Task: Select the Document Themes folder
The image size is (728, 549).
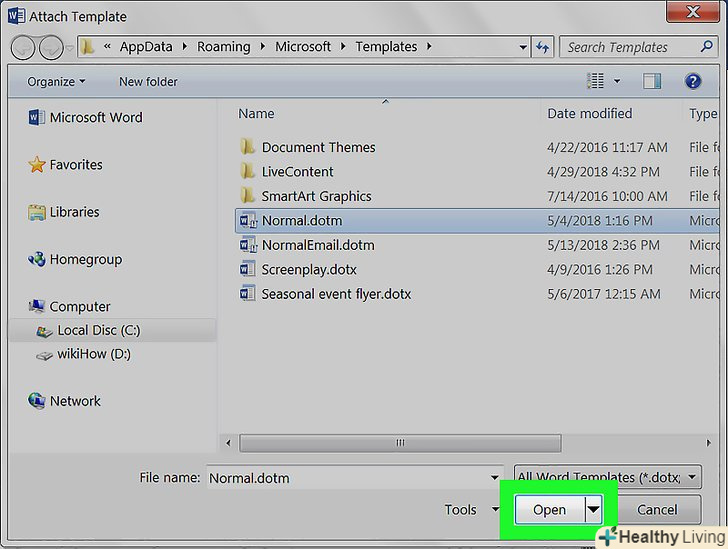Action: pyautogui.click(x=318, y=147)
